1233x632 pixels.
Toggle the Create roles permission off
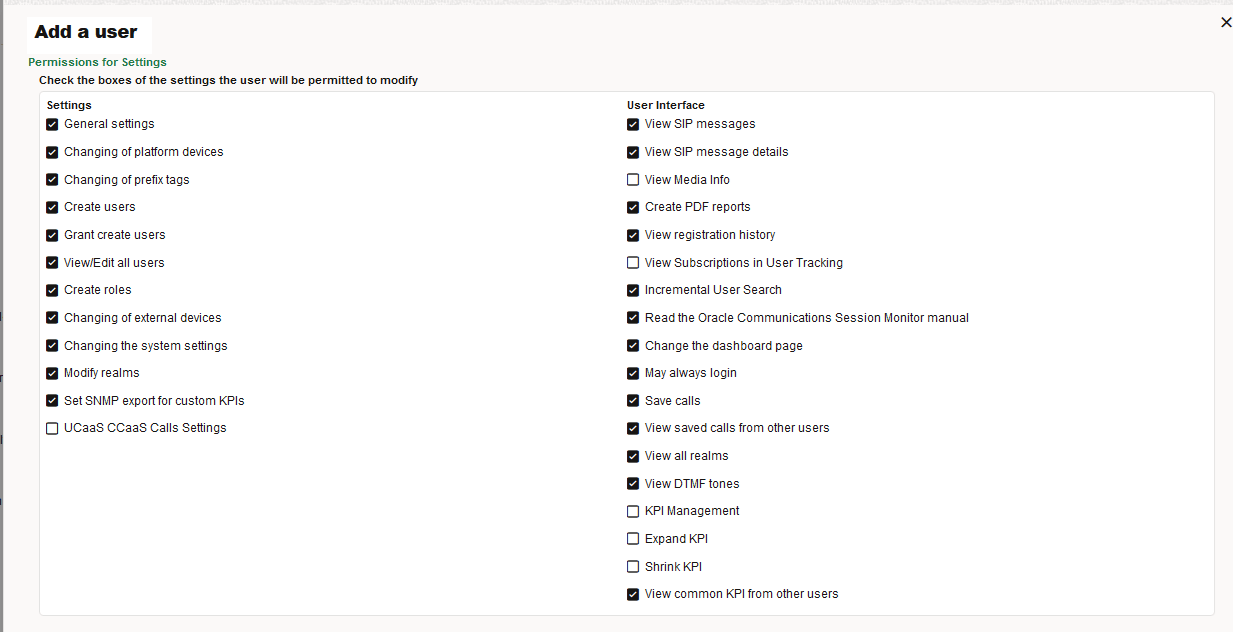pos(52,290)
